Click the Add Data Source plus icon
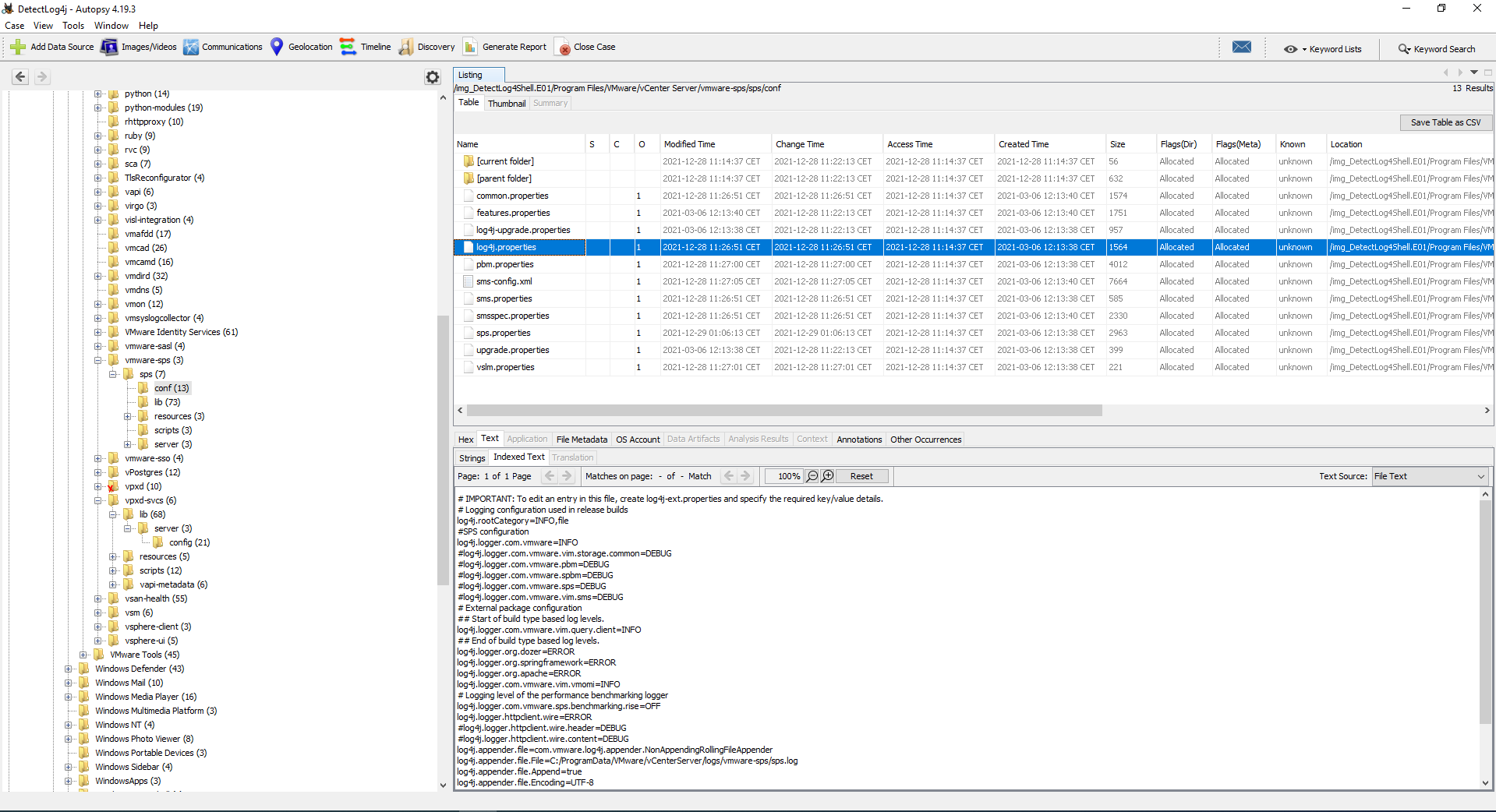Screen dimensions: 1496x812 coord(18,48)
